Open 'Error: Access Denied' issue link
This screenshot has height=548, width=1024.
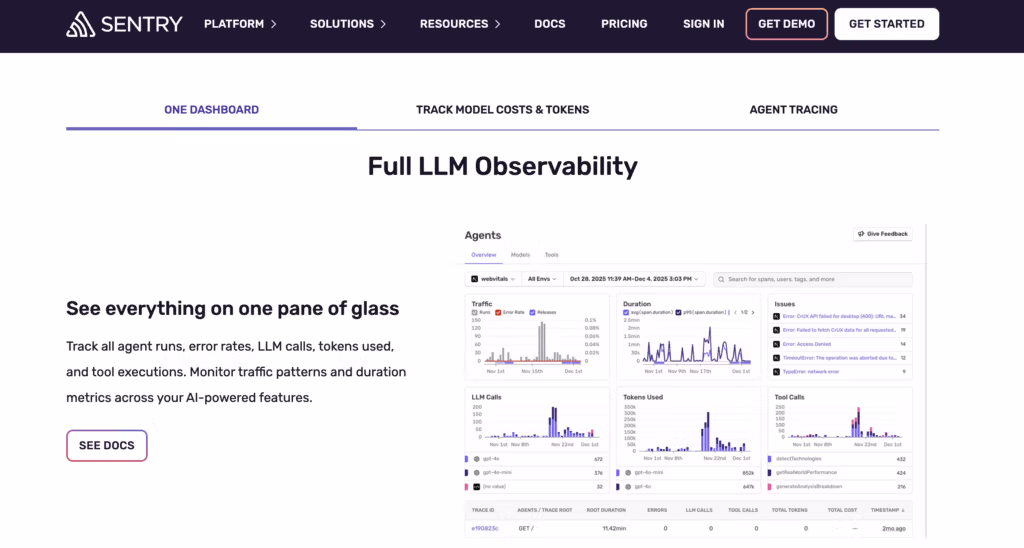pos(807,344)
